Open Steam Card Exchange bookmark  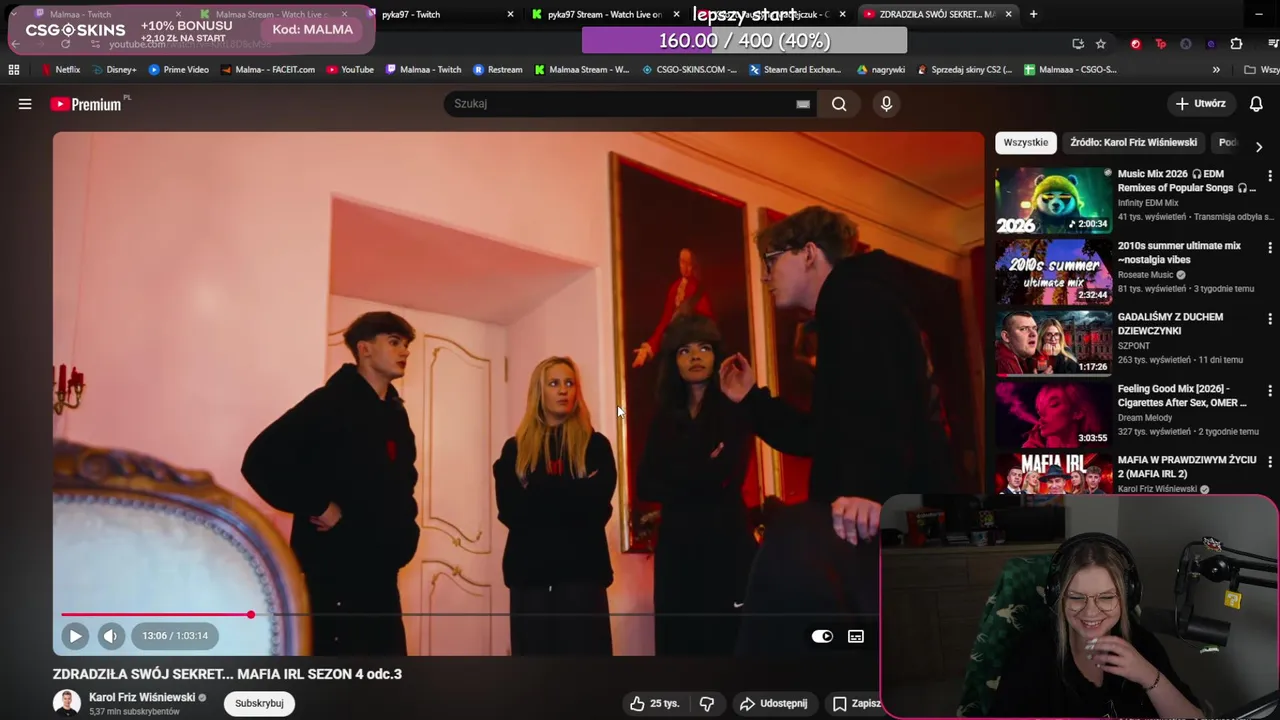[x=795, y=70]
